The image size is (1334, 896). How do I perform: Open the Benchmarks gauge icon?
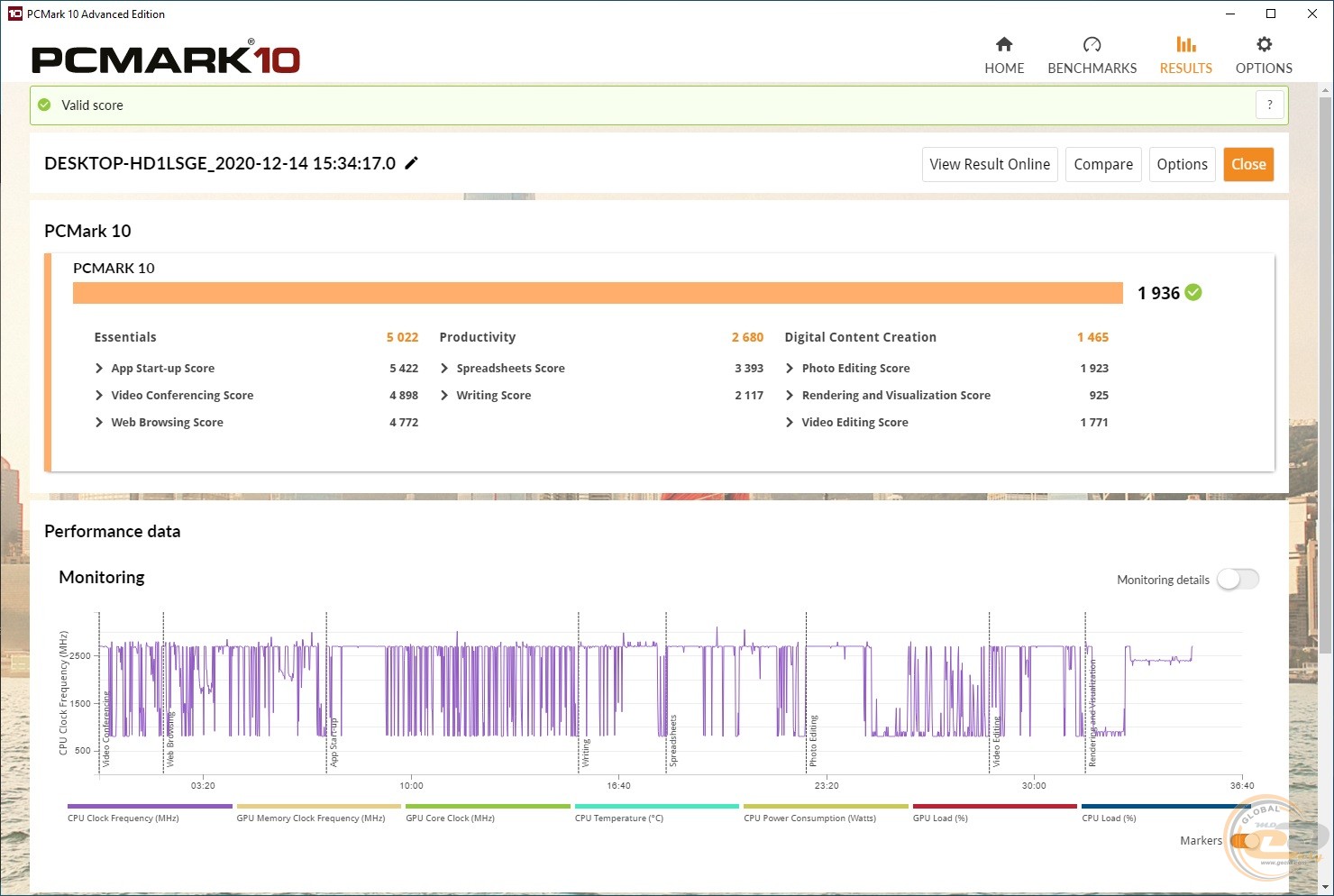1092,45
